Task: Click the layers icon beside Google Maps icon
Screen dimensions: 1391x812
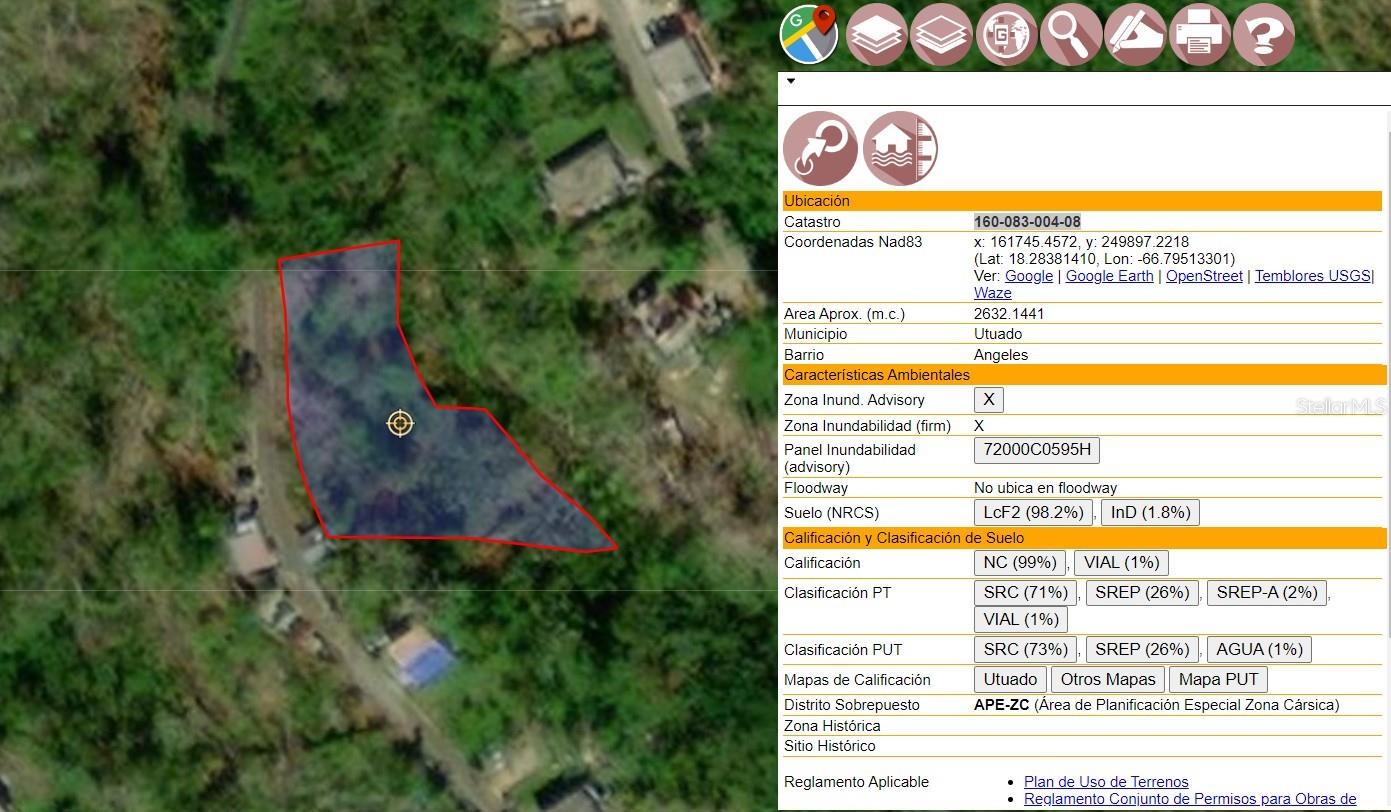Action: (x=877, y=35)
